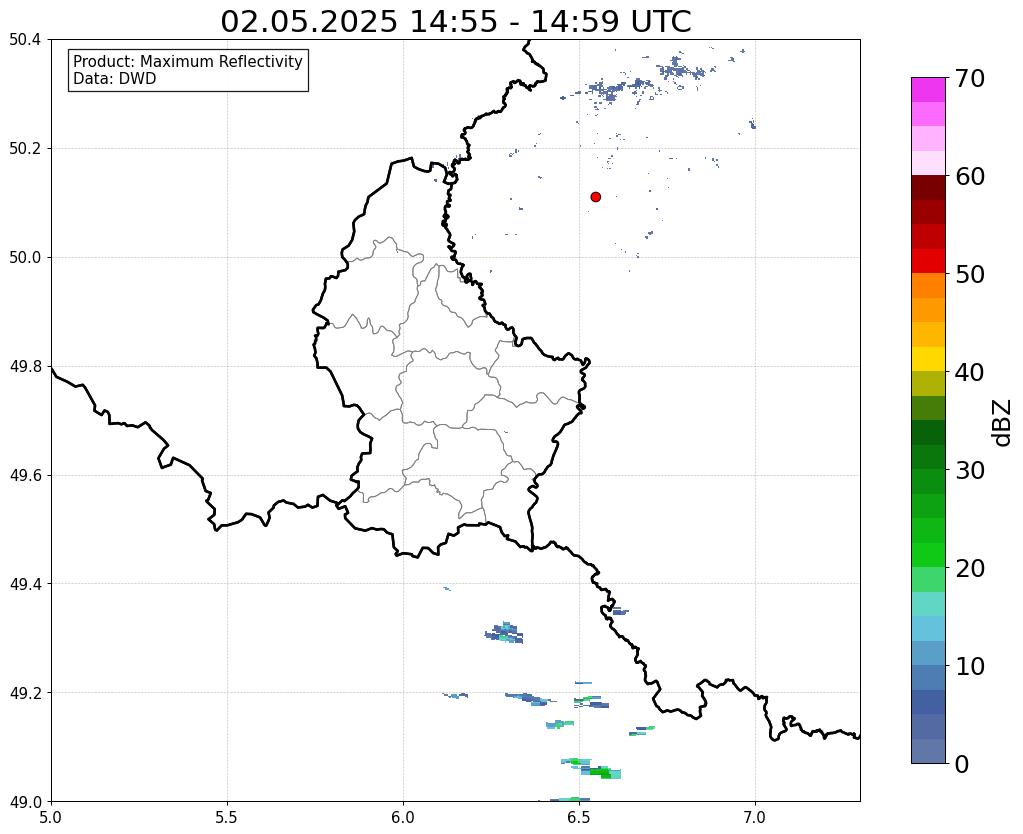This screenshot has height=834, width=1023.
Task: Click the longitude label 5.5
Action: 227,818
